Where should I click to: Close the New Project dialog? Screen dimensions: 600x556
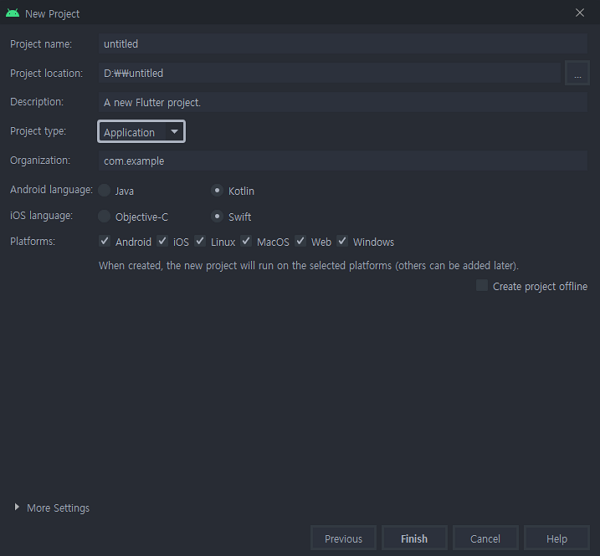580,13
